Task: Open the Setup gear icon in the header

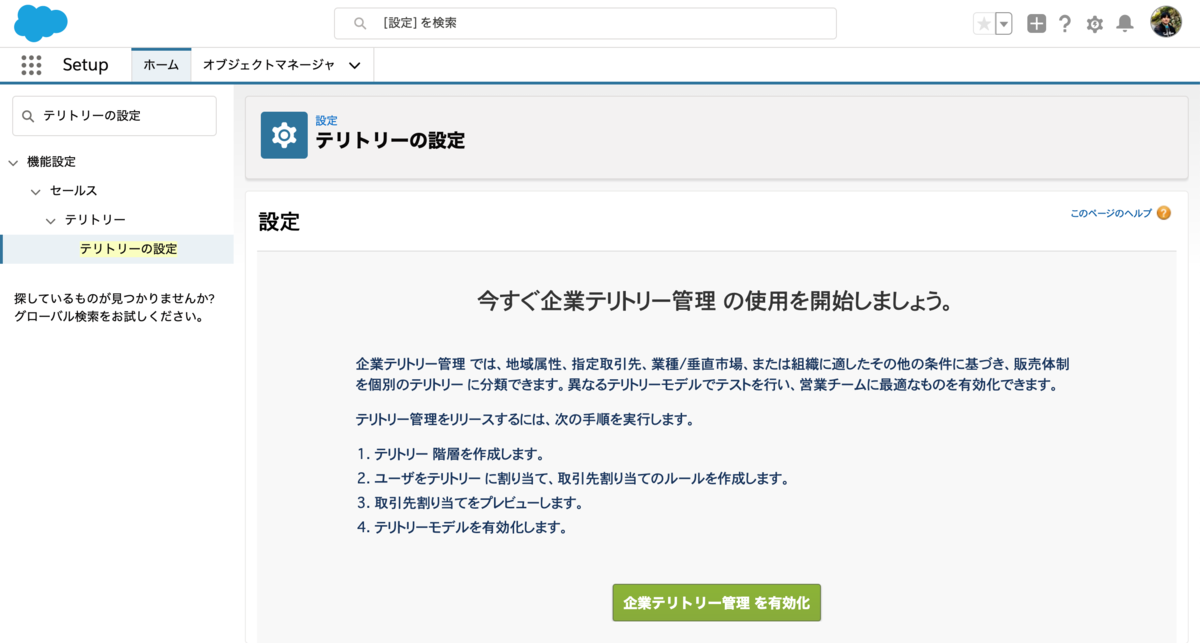Action: click(x=1094, y=23)
